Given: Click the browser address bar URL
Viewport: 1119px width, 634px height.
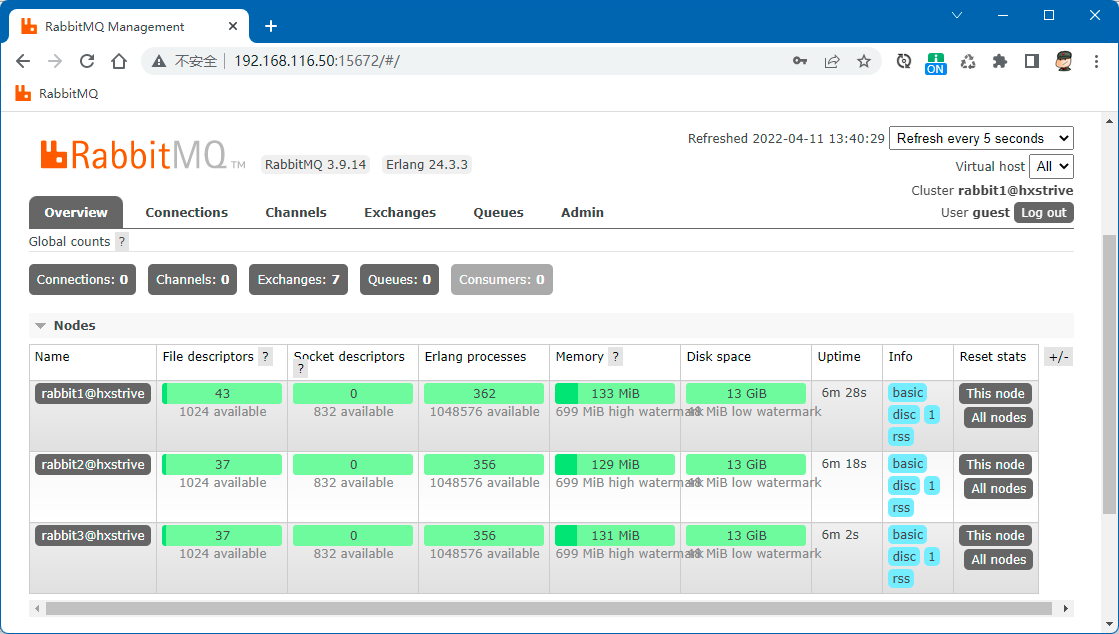Looking at the screenshot, I should [317, 61].
